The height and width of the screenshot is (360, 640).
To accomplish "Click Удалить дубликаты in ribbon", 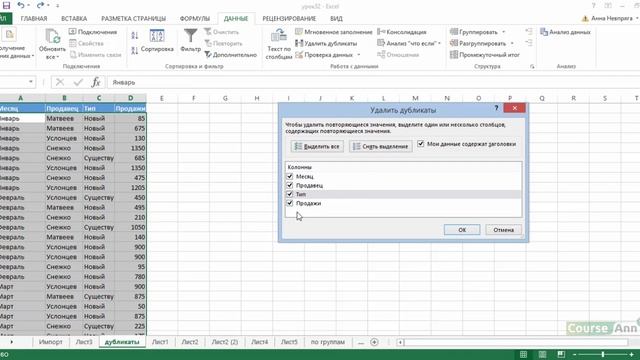I will (x=326, y=43).
